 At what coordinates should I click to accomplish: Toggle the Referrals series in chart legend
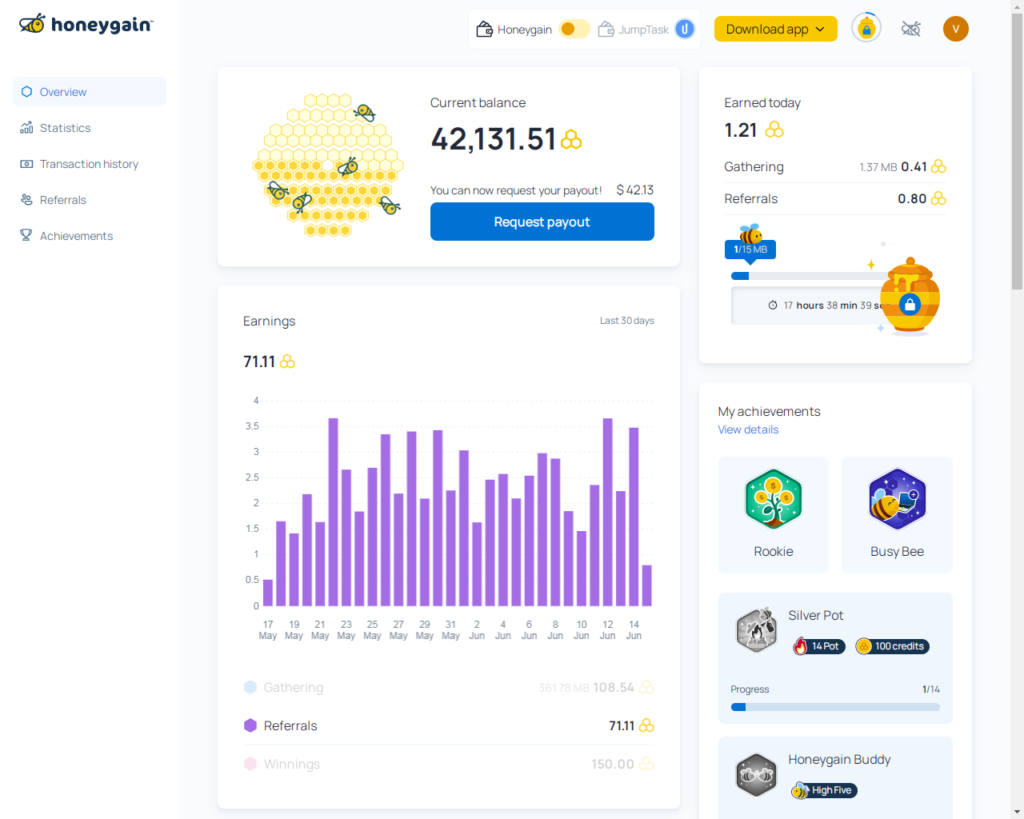coord(449,726)
